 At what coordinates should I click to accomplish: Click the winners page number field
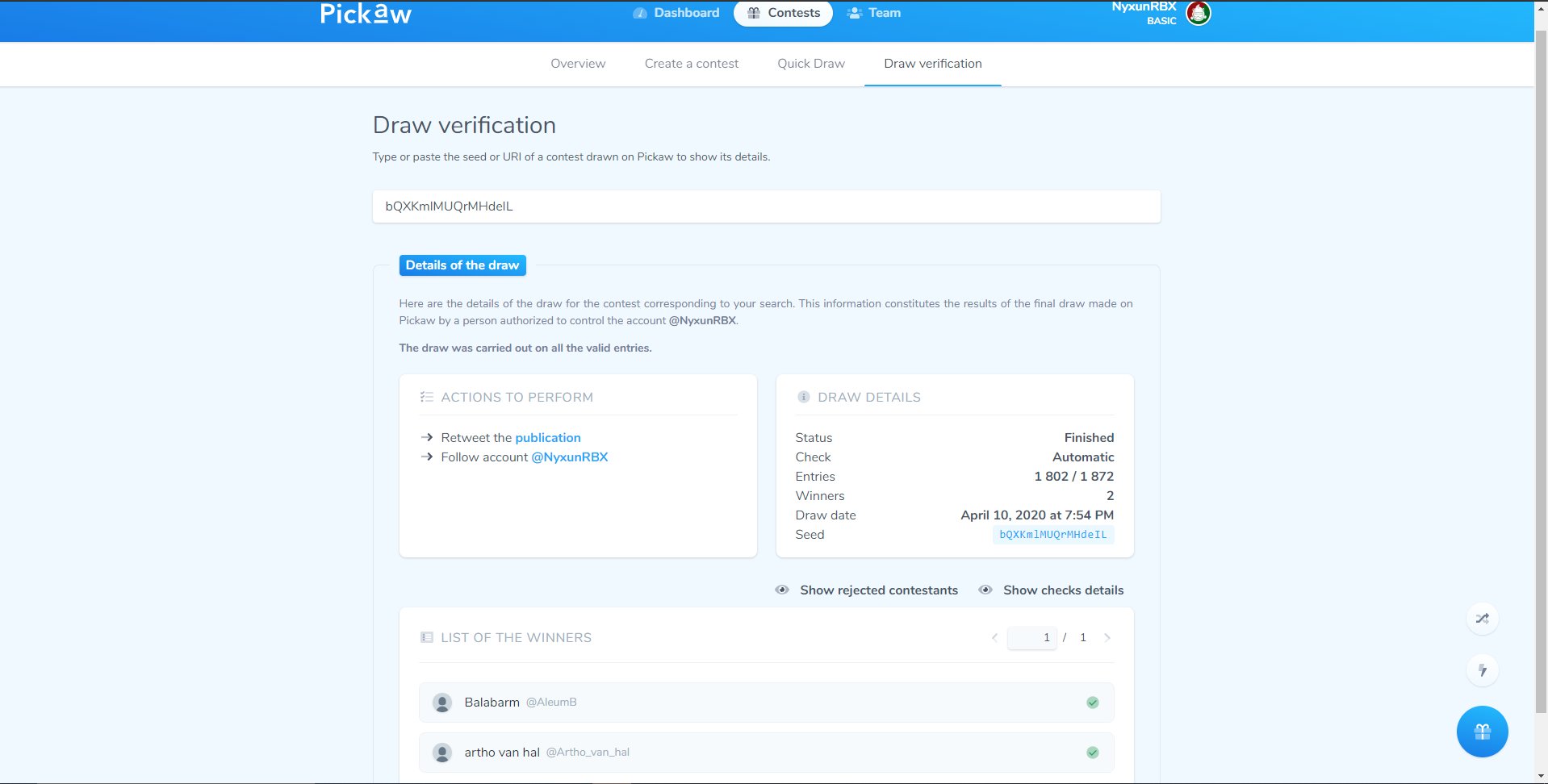point(1031,638)
